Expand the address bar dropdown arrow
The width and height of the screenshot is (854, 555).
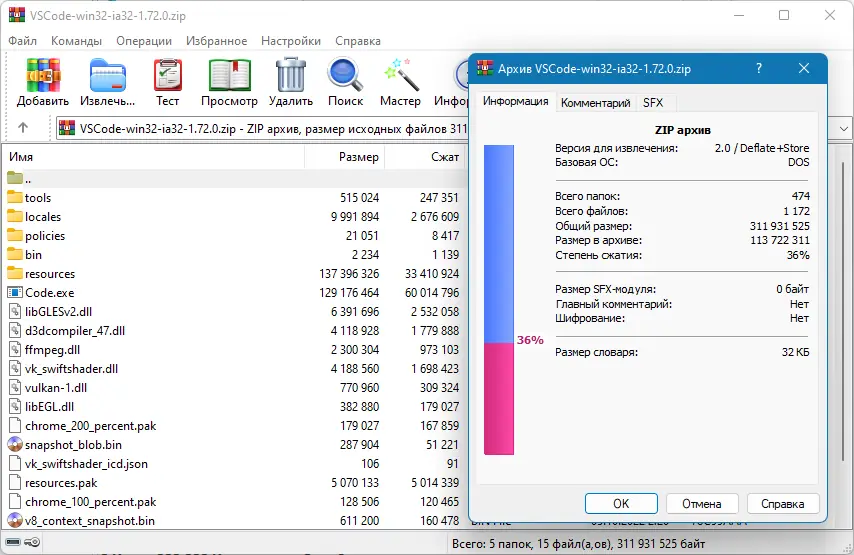pyautogui.click(x=843, y=129)
